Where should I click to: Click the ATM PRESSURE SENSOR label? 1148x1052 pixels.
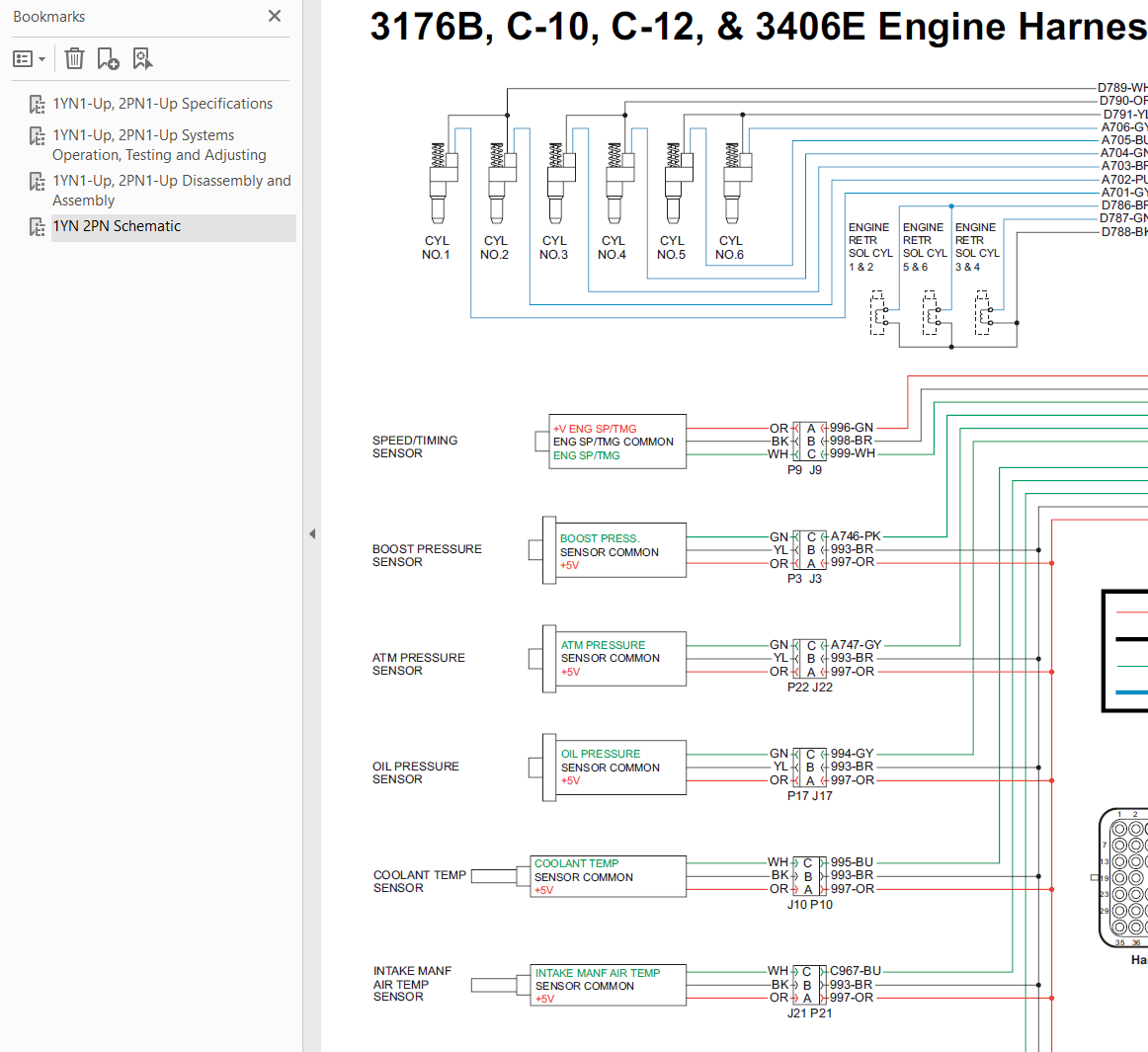coord(418,663)
